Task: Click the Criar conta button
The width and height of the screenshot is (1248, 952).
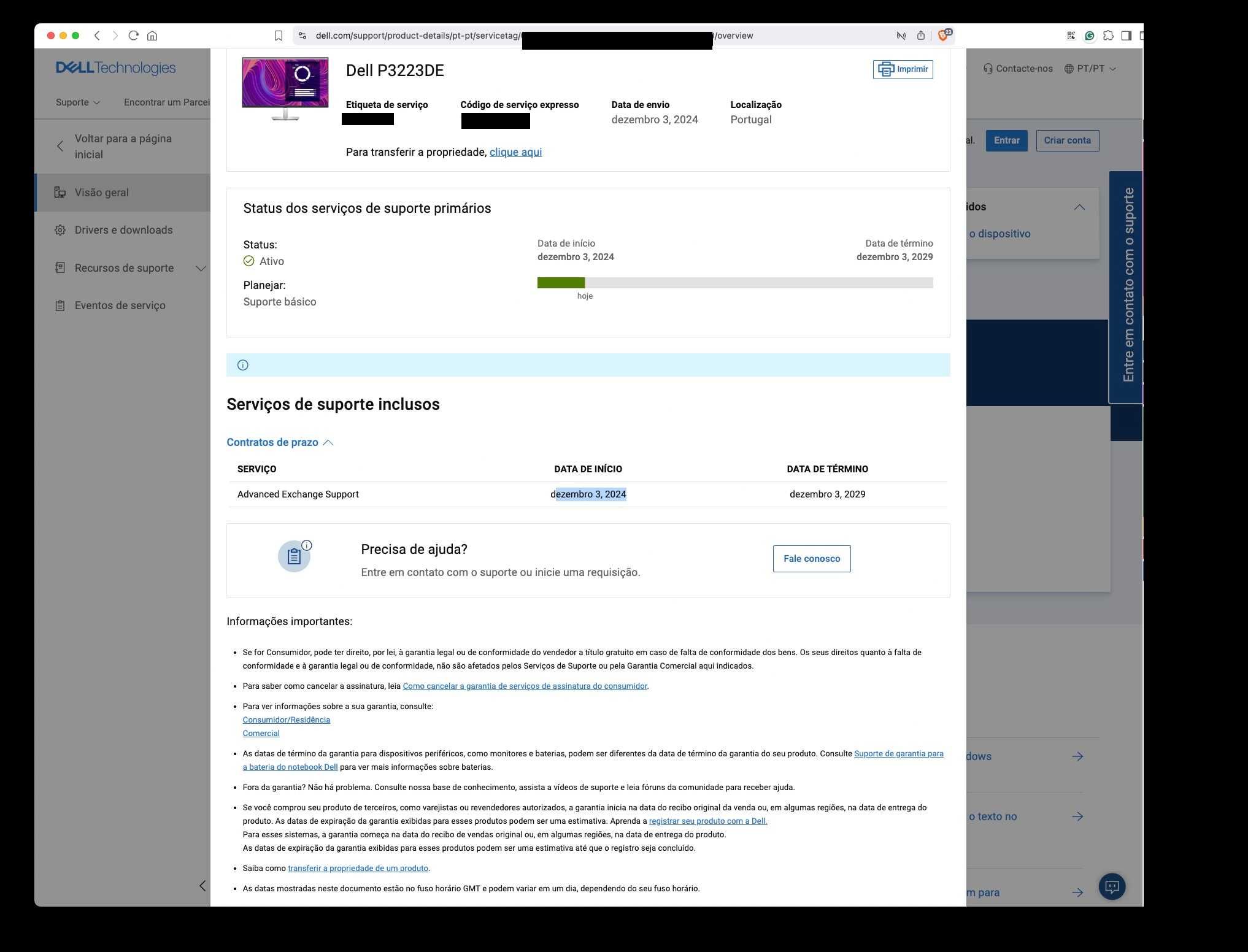Action: (x=1067, y=140)
